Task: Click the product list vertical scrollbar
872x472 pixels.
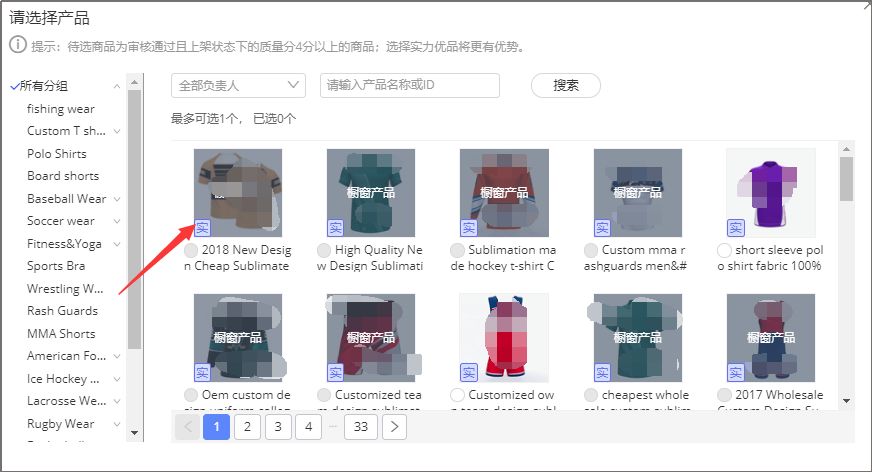Action: coord(846,178)
